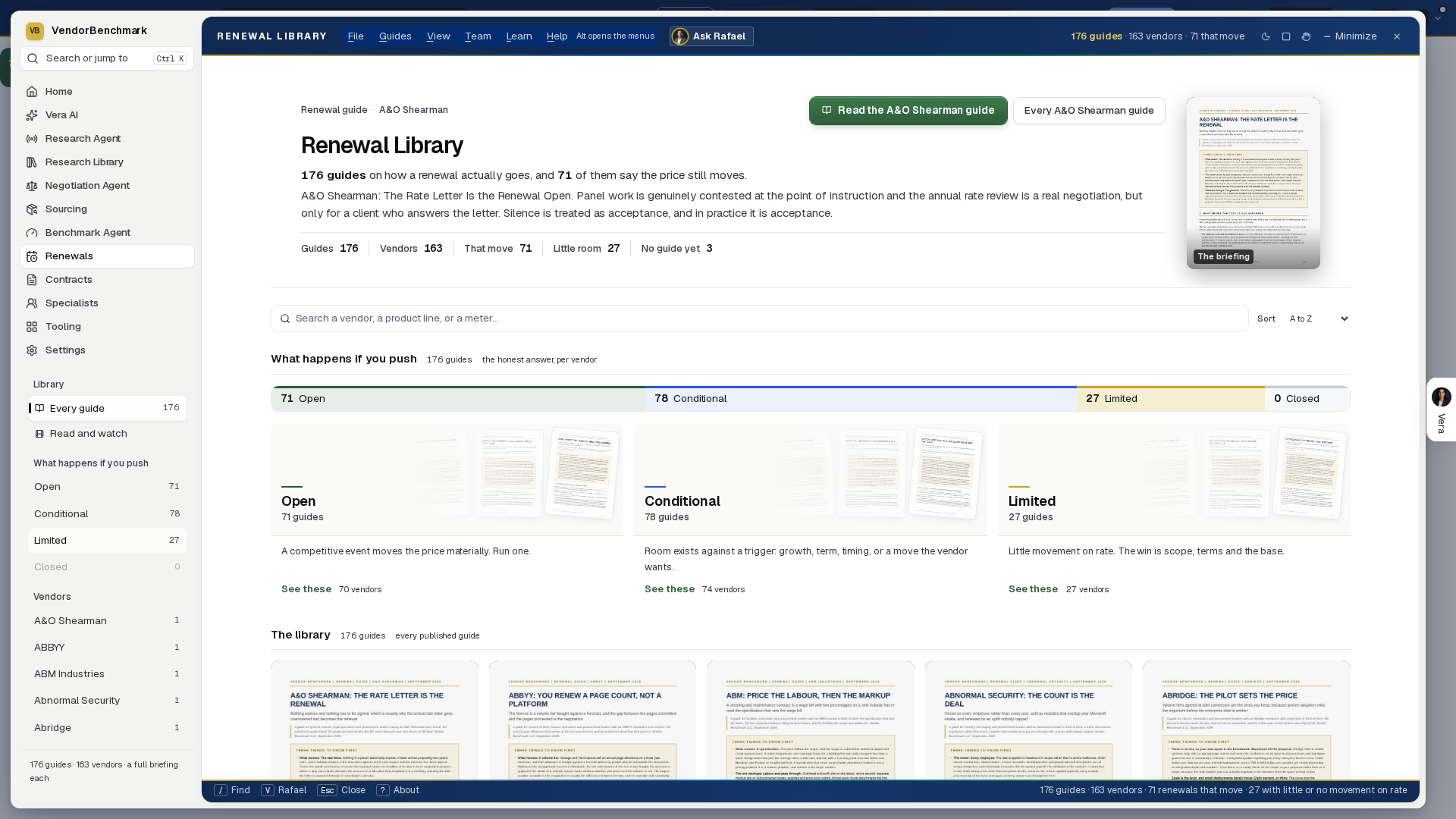1456x819 pixels.
Task: Open the A&O Shearman guide thumbnail card
Action: (375, 720)
